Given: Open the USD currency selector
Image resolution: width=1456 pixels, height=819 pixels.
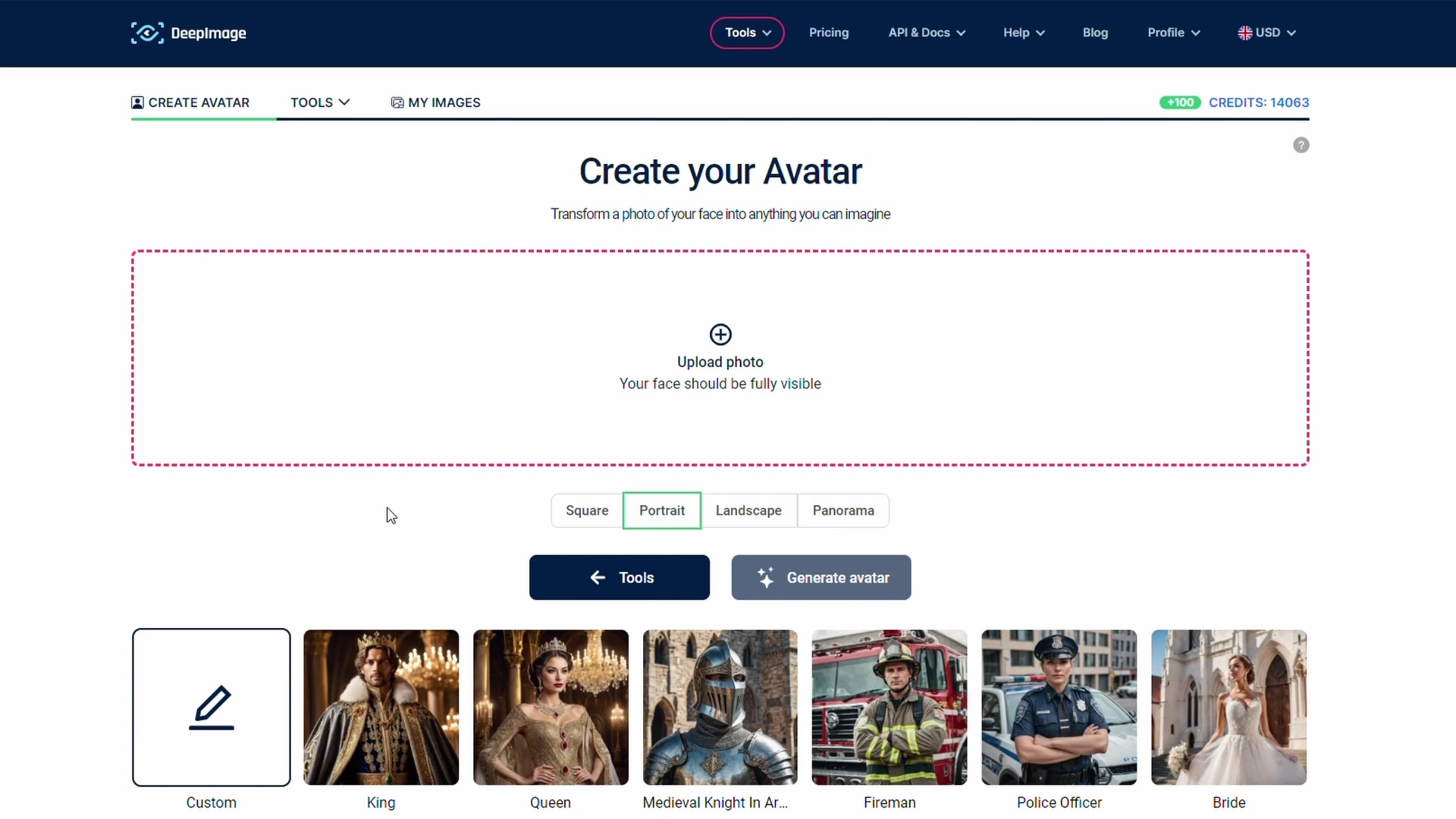Looking at the screenshot, I should coord(1267,33).
